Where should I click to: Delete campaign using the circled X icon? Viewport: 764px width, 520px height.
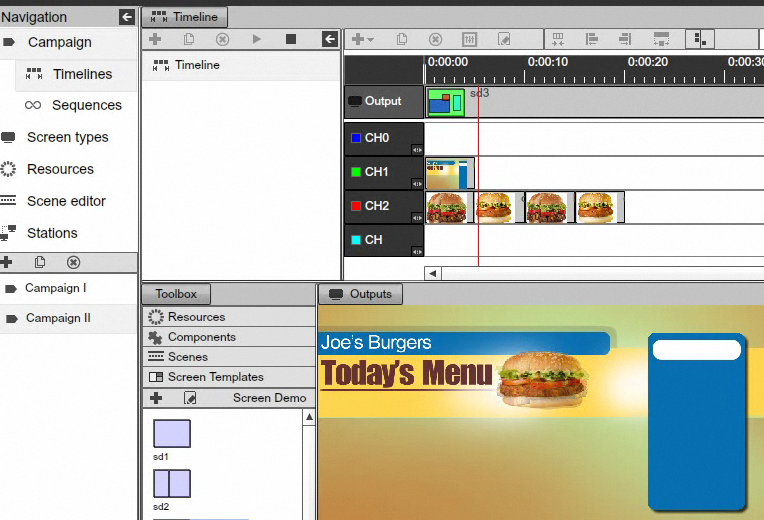pos(73,262)
